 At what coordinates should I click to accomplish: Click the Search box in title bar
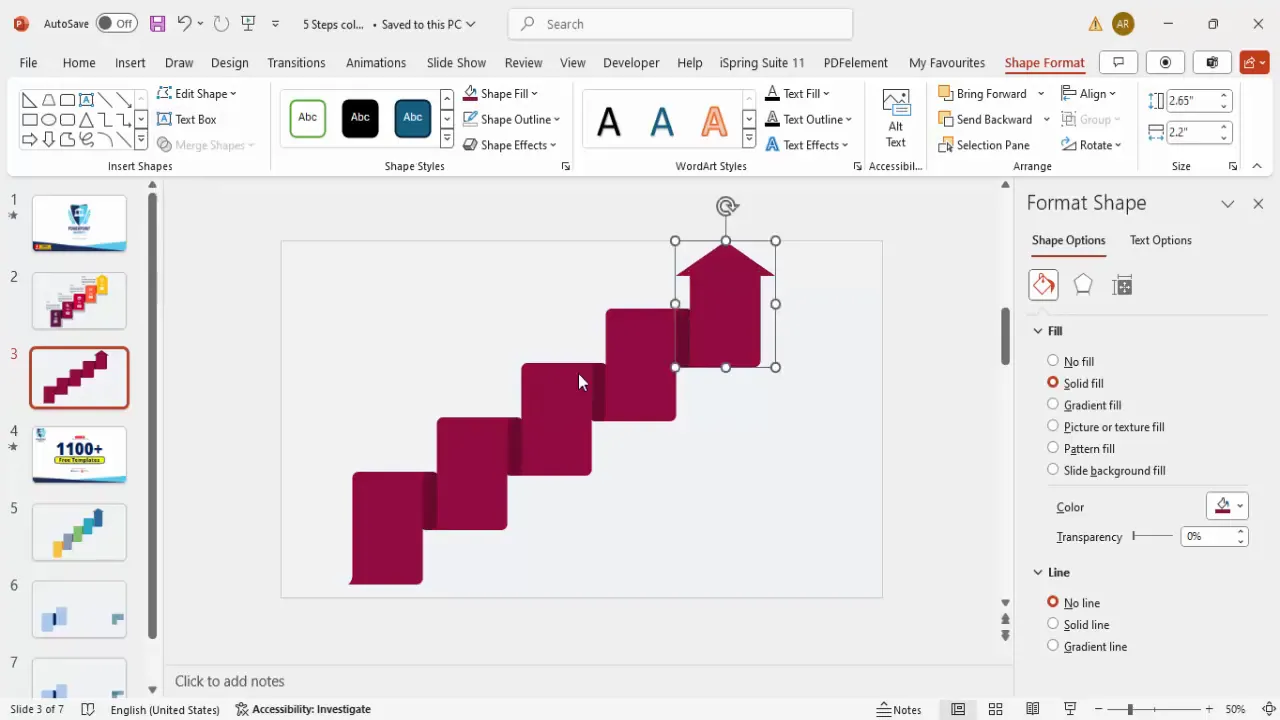click(680, 24)
